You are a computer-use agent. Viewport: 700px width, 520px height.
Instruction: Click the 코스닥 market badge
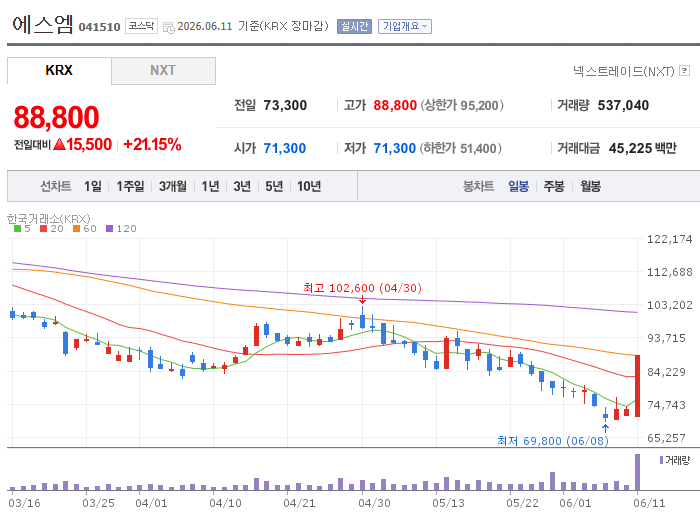pyautogui.click(x=141, y=26)
